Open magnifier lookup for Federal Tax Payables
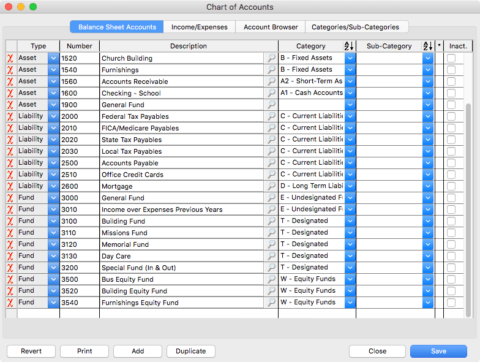The height and width of the screenshot is (362, 480). pyautogui.click(x=271, y=116)
